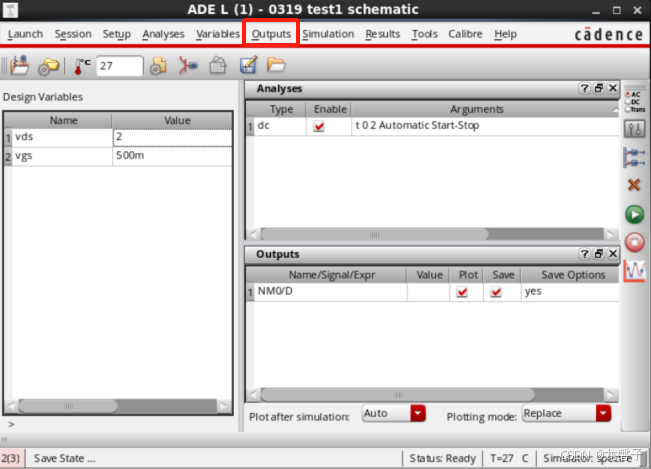Image resolution: width=651 pixels, height=469 pixels.
Task: Click the thermometer temperature icon
Action: pos(82,66)
